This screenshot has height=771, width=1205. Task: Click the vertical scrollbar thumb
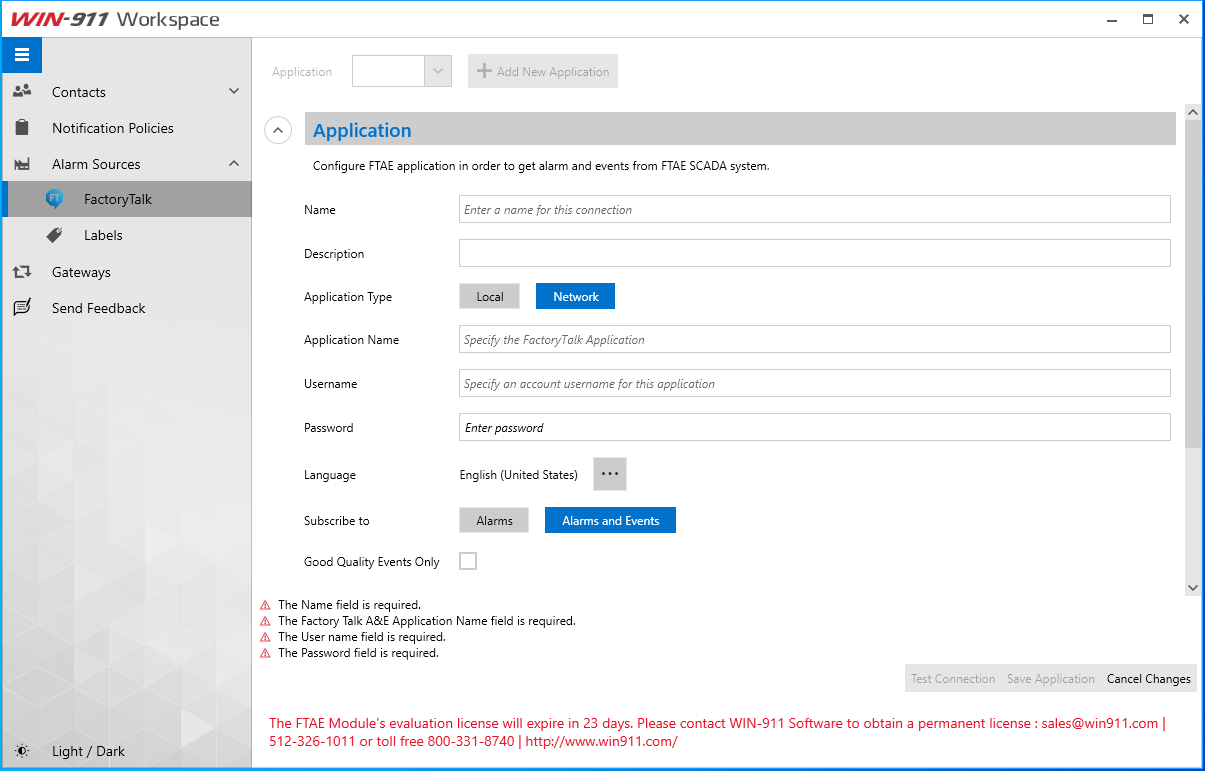1192,283
